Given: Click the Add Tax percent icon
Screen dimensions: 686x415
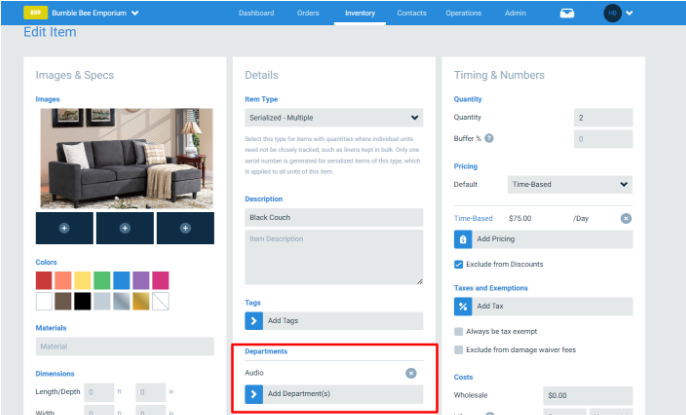Looking at the screenshot, I should pyautogui.click(x=463, y=307).
